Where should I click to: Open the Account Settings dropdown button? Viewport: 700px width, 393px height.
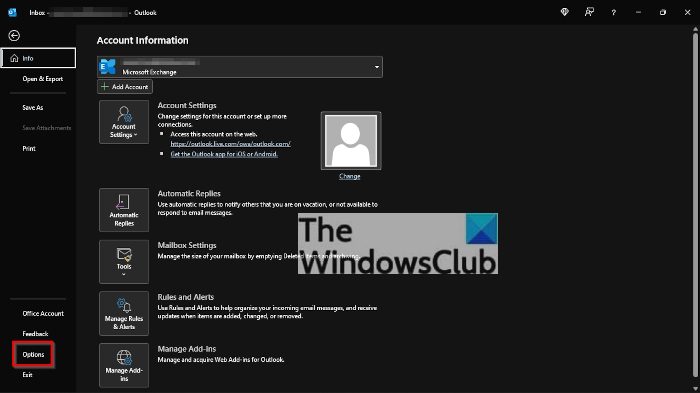[124, 122]
